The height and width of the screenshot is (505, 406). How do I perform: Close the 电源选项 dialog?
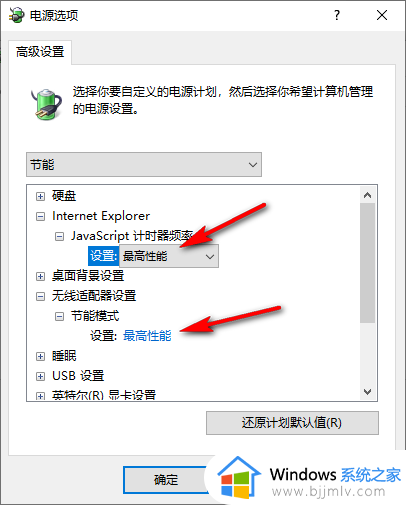point(382,15)
